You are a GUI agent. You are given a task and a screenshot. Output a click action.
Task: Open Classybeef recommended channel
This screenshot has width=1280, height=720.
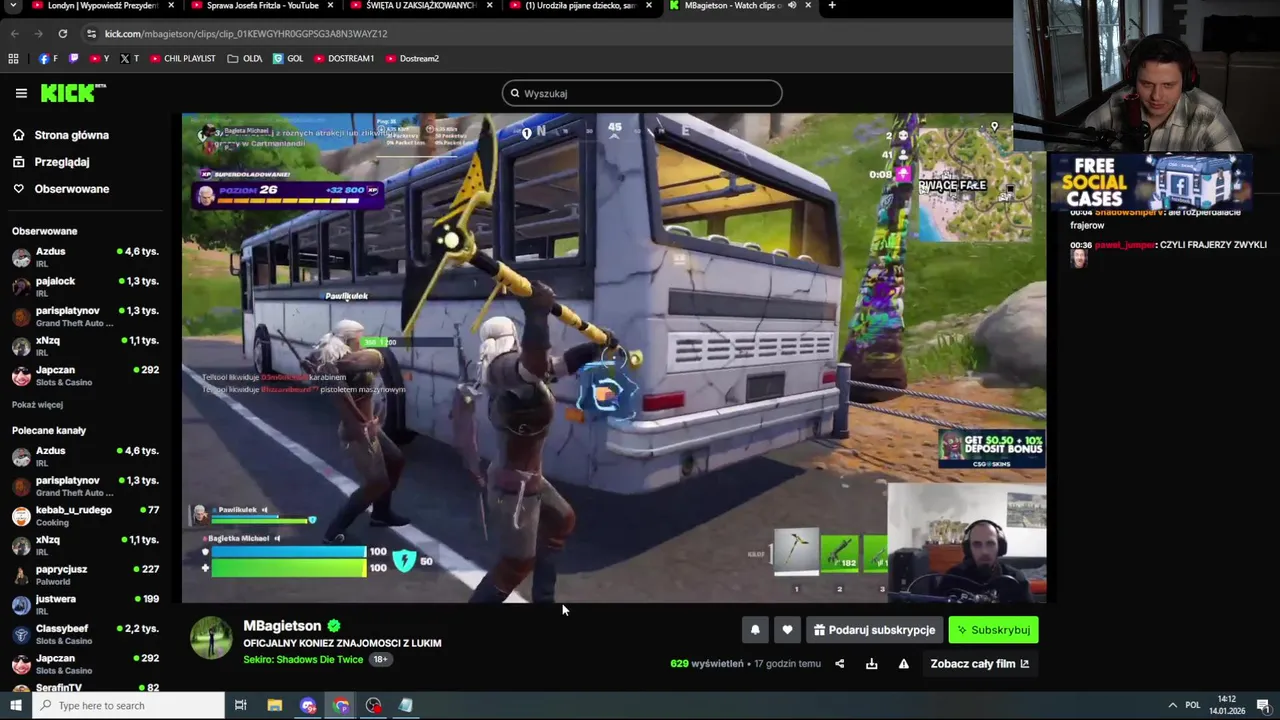[x=85, y=634]
